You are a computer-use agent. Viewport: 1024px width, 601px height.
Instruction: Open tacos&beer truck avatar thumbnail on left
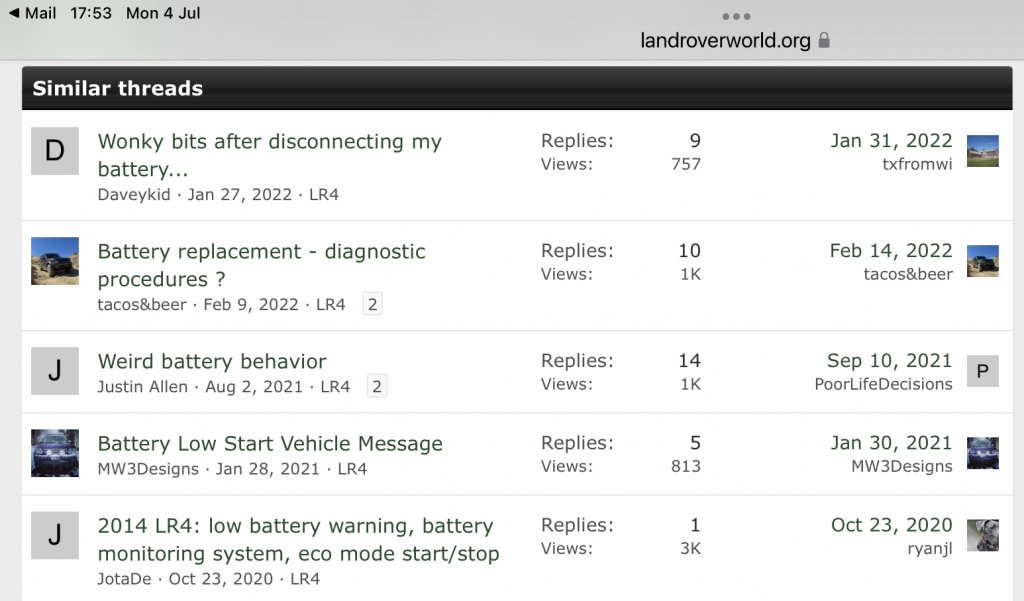(x=55, y=261)
